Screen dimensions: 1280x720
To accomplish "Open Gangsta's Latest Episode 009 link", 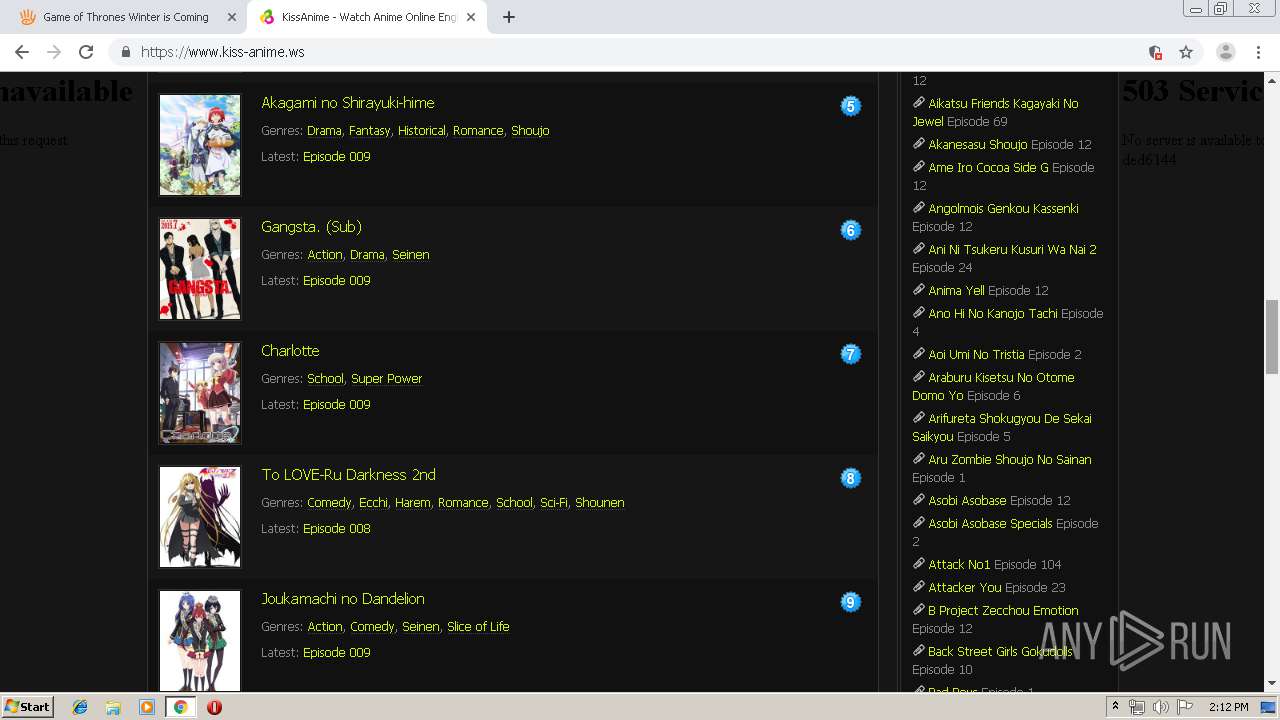I will click(337, 281).
